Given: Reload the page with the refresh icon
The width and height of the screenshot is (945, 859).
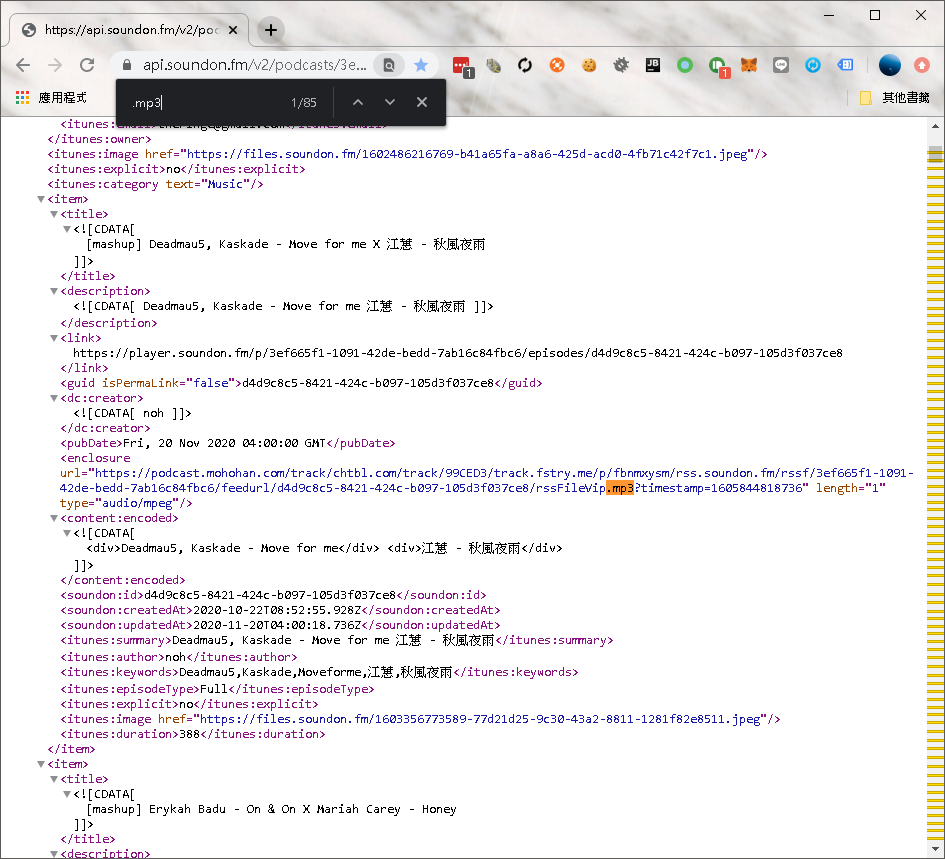Looking at the screenshot, I should (x=87, y=65).
